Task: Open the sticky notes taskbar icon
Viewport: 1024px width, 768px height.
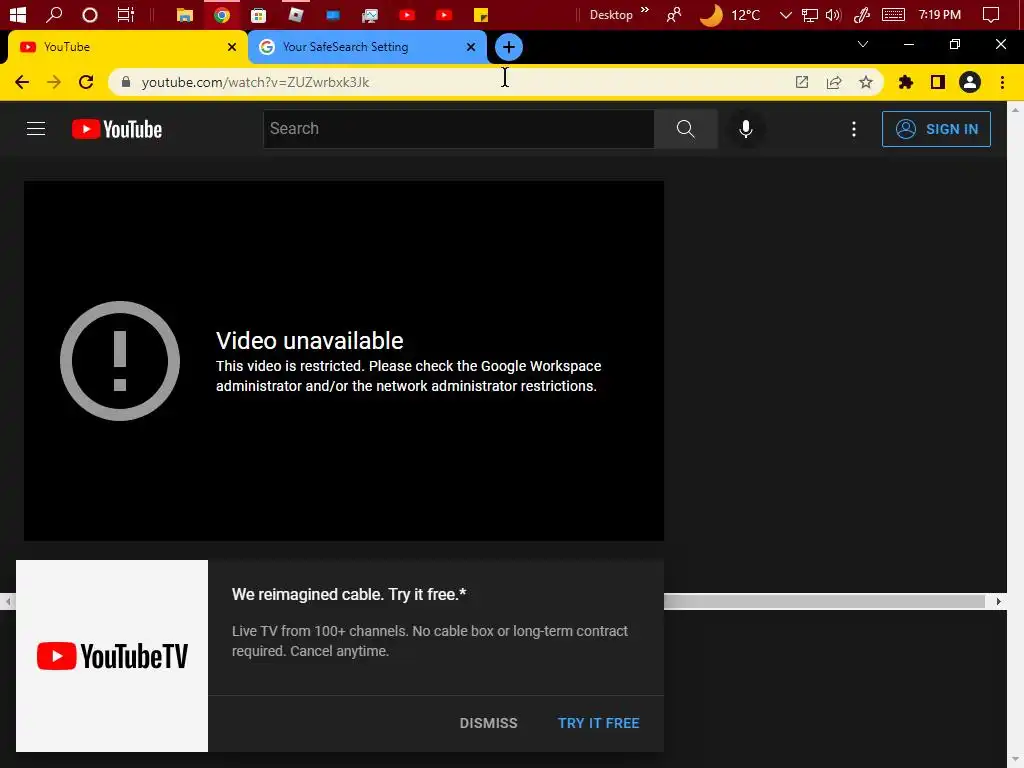Action: (481, 14)
